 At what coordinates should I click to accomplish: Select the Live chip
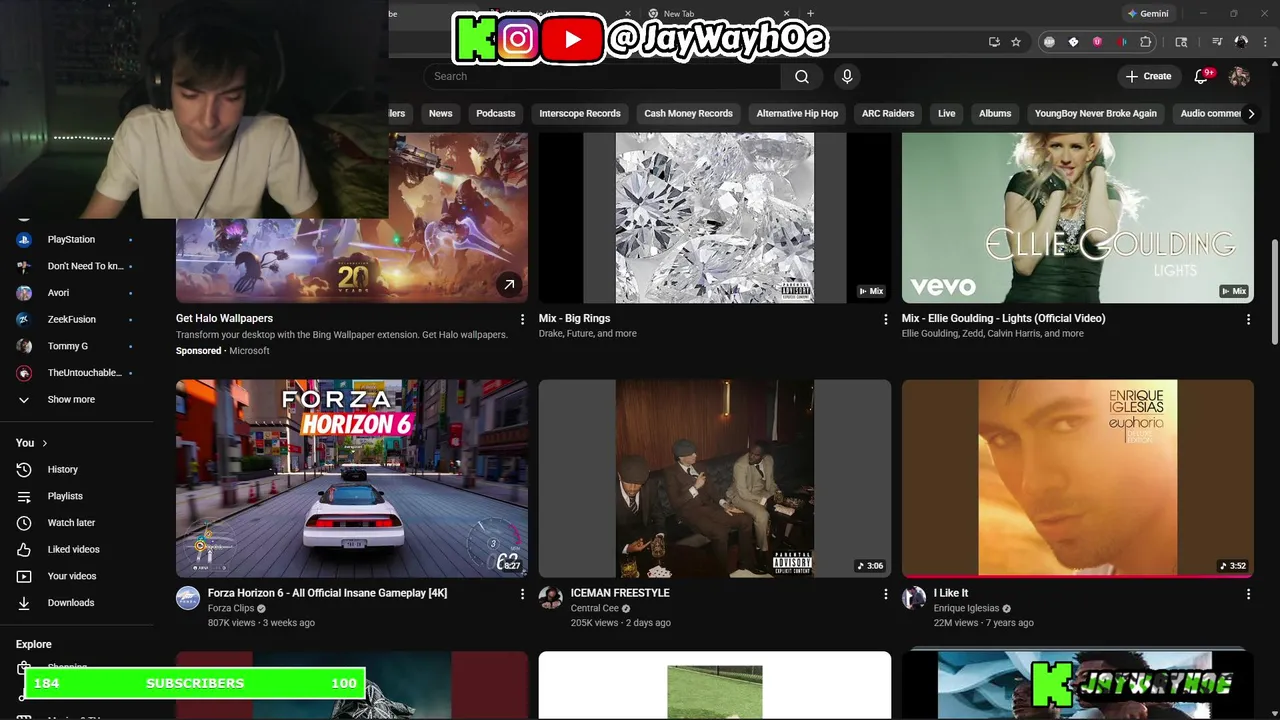coord(947,114)
